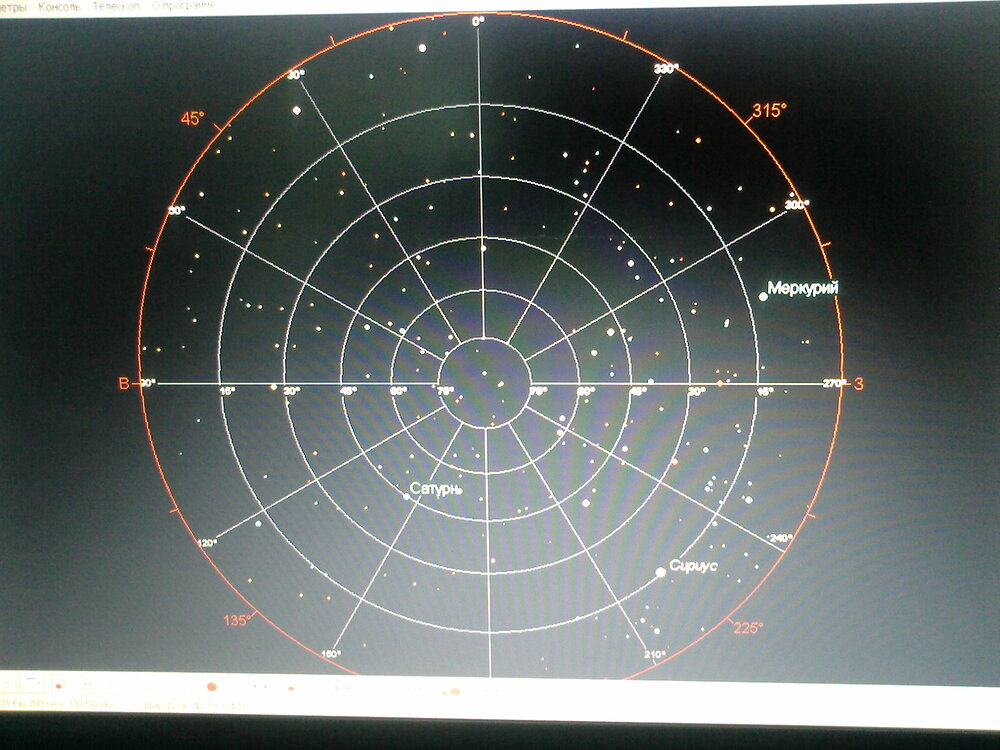Screen dimensions: 1000x750
Task: Click the orange 225° azimuth label
Action: (748, 628)
